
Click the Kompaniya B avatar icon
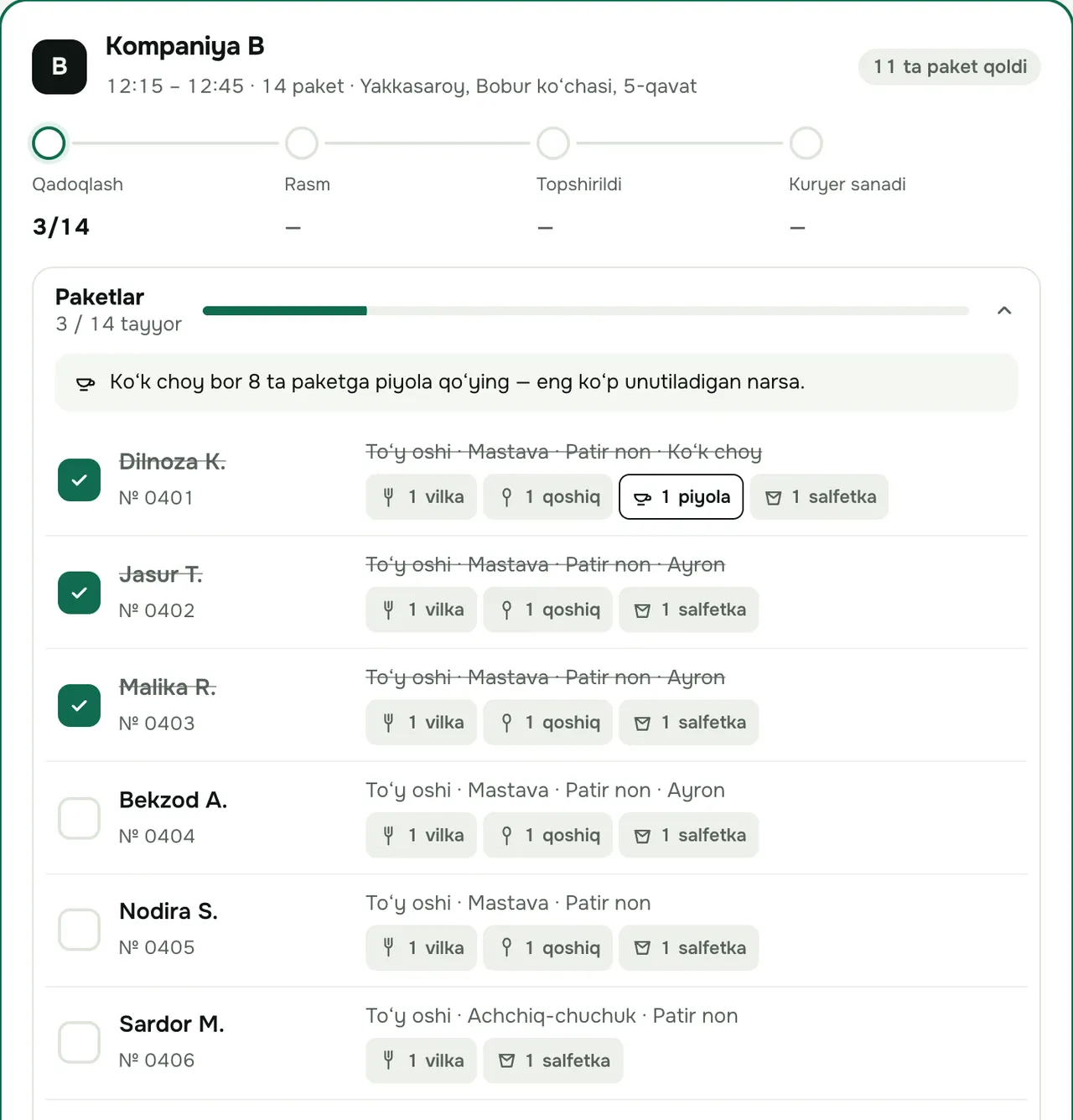click(x=60, y=66)
